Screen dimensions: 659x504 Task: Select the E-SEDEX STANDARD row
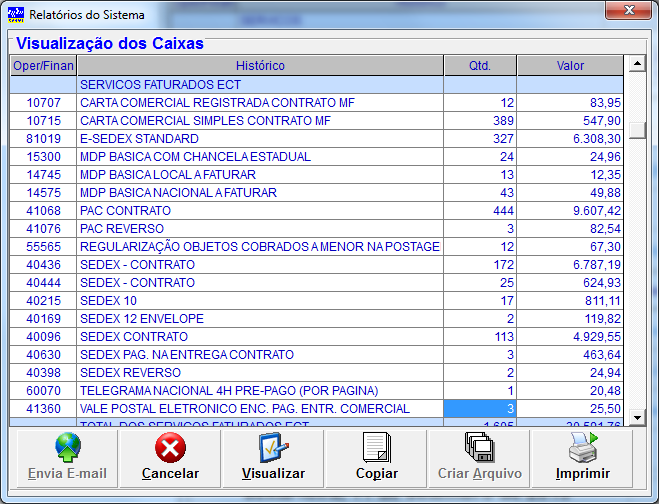coord(316,139)
